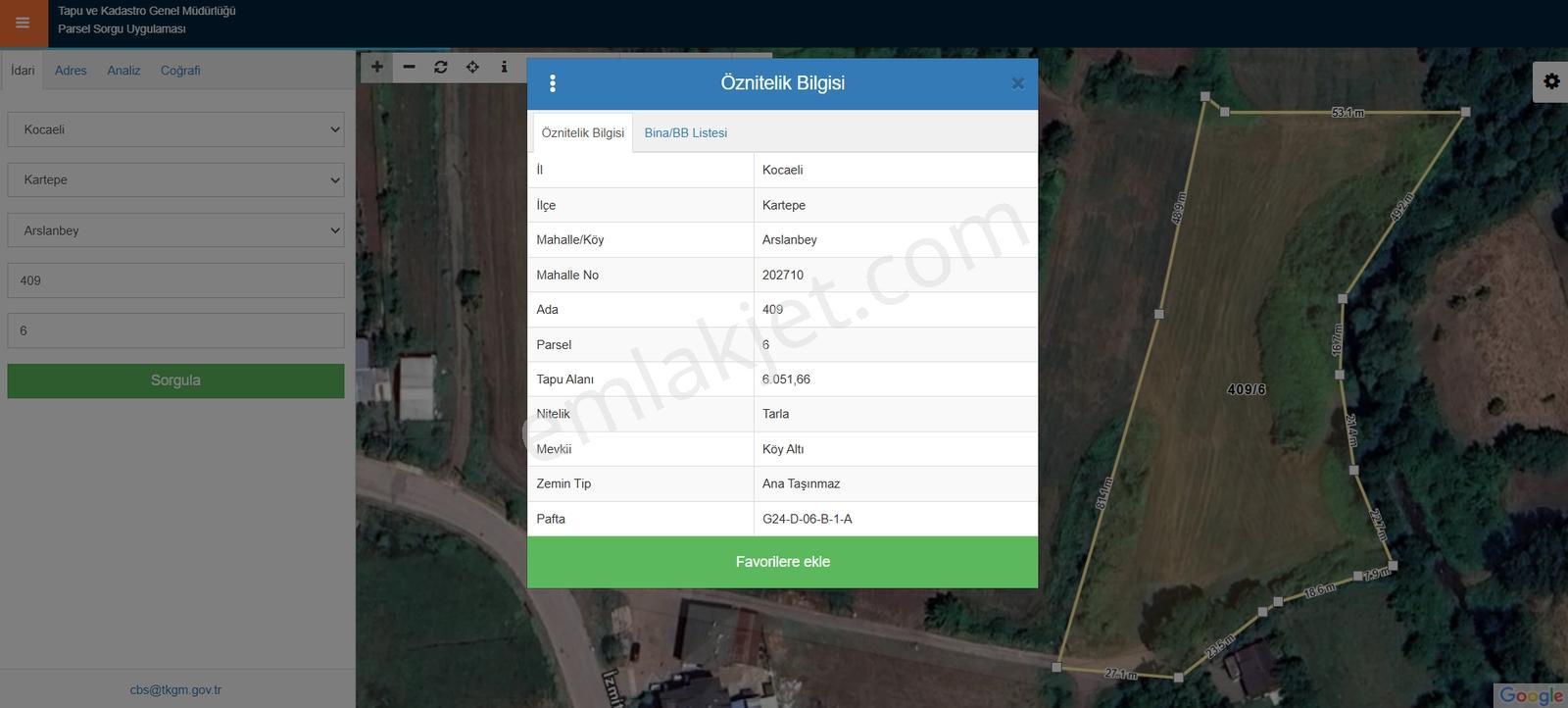The height and width of the screenshot is (708, 1568).
Task: Click the Zemin Tip value Ana Taşınmaz
Action: [801, 483]
